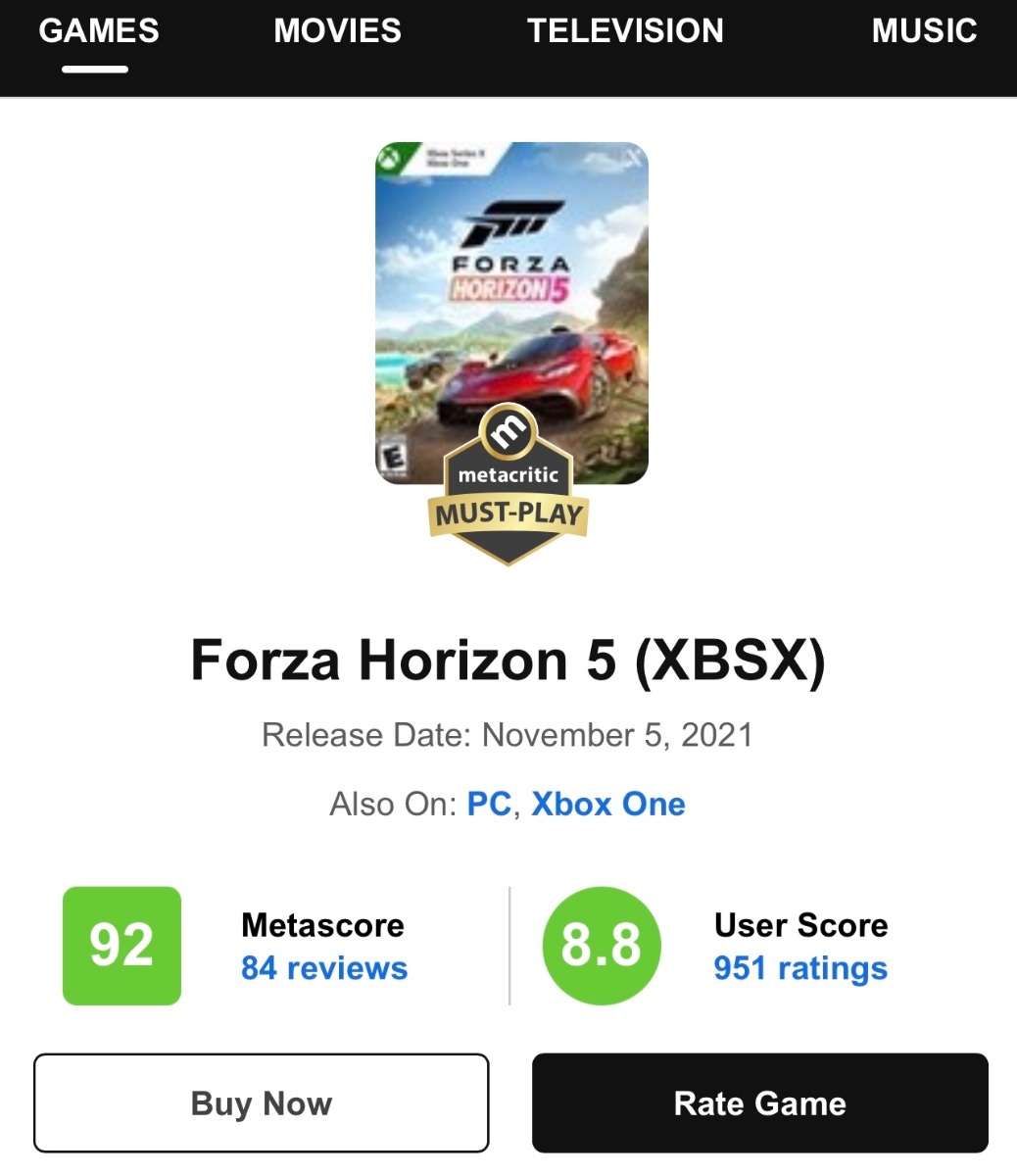Open the PC version link

click(x=489, y=805)
